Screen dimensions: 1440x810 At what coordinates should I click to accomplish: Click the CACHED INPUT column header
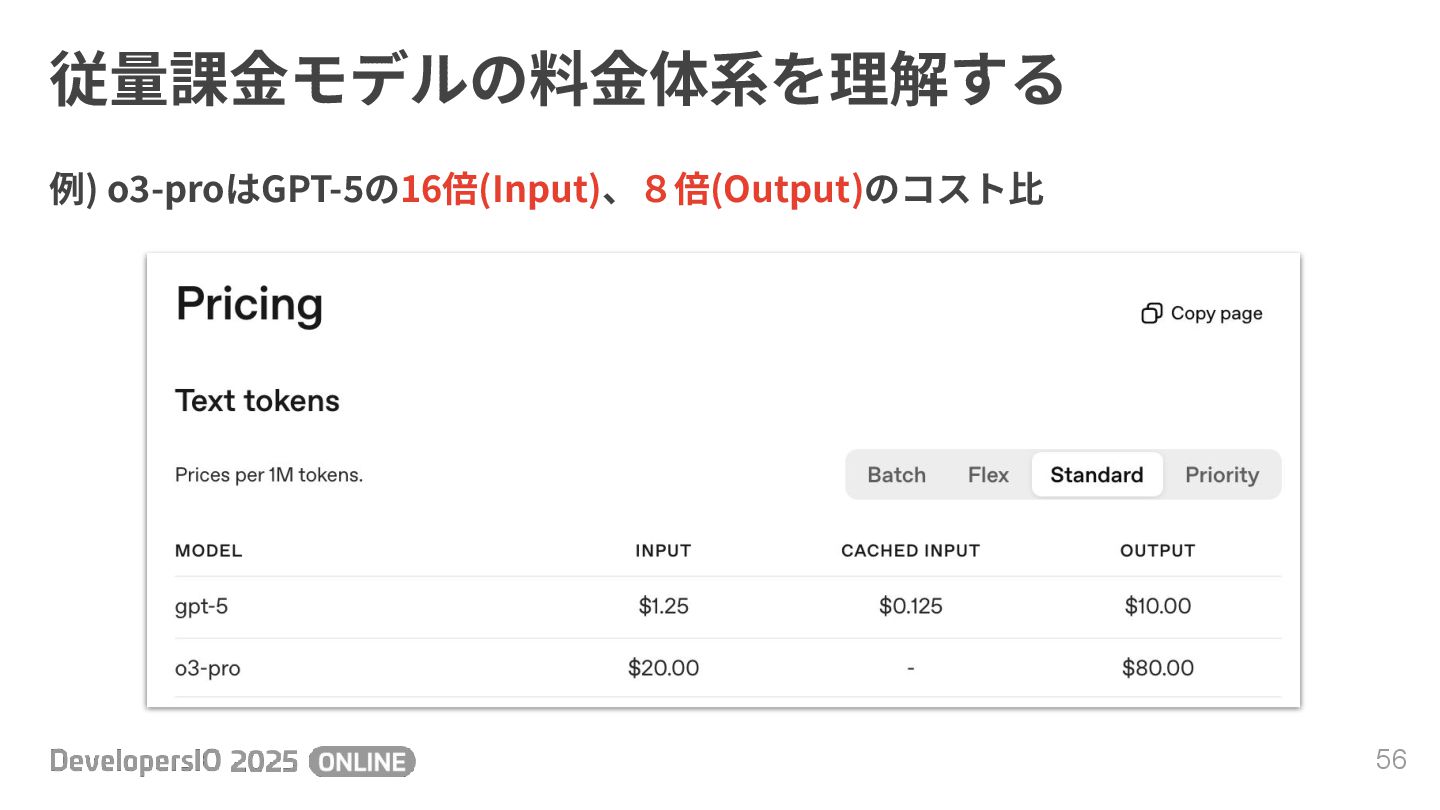pos(910,551)
